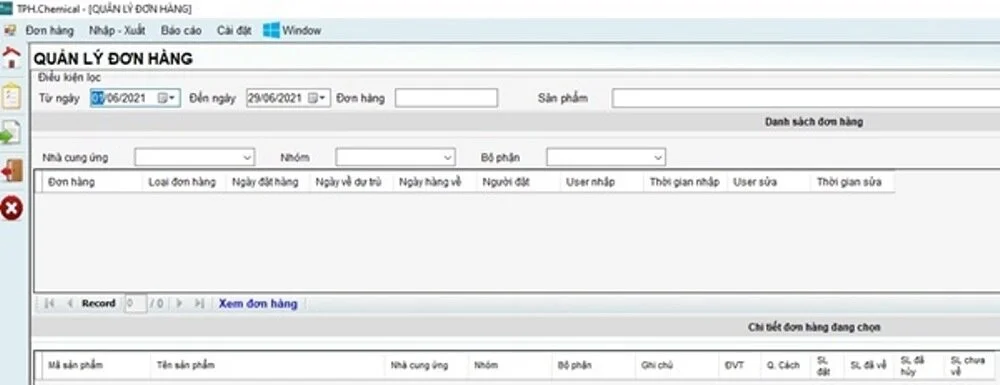Click the red X close sidebar icon
The height and width of the screenshot is (385, 1000).
[11, 208]
